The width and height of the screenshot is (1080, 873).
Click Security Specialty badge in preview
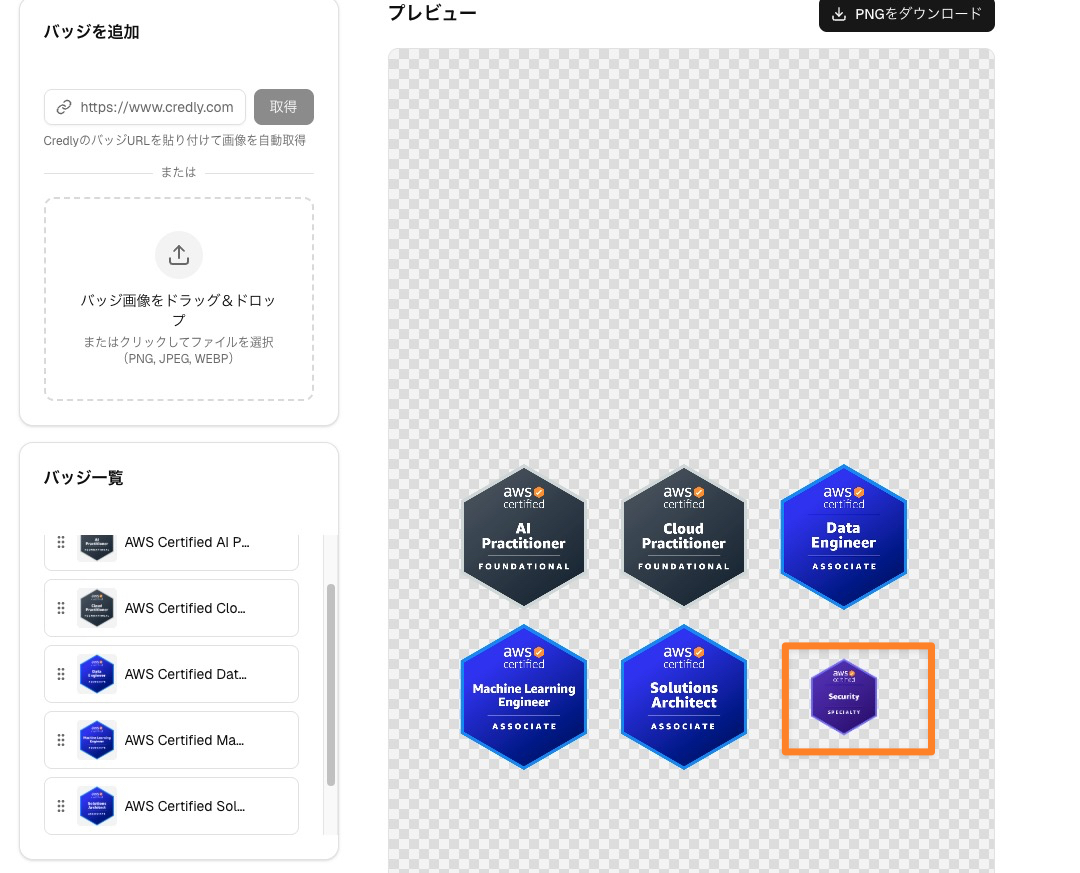844,697
